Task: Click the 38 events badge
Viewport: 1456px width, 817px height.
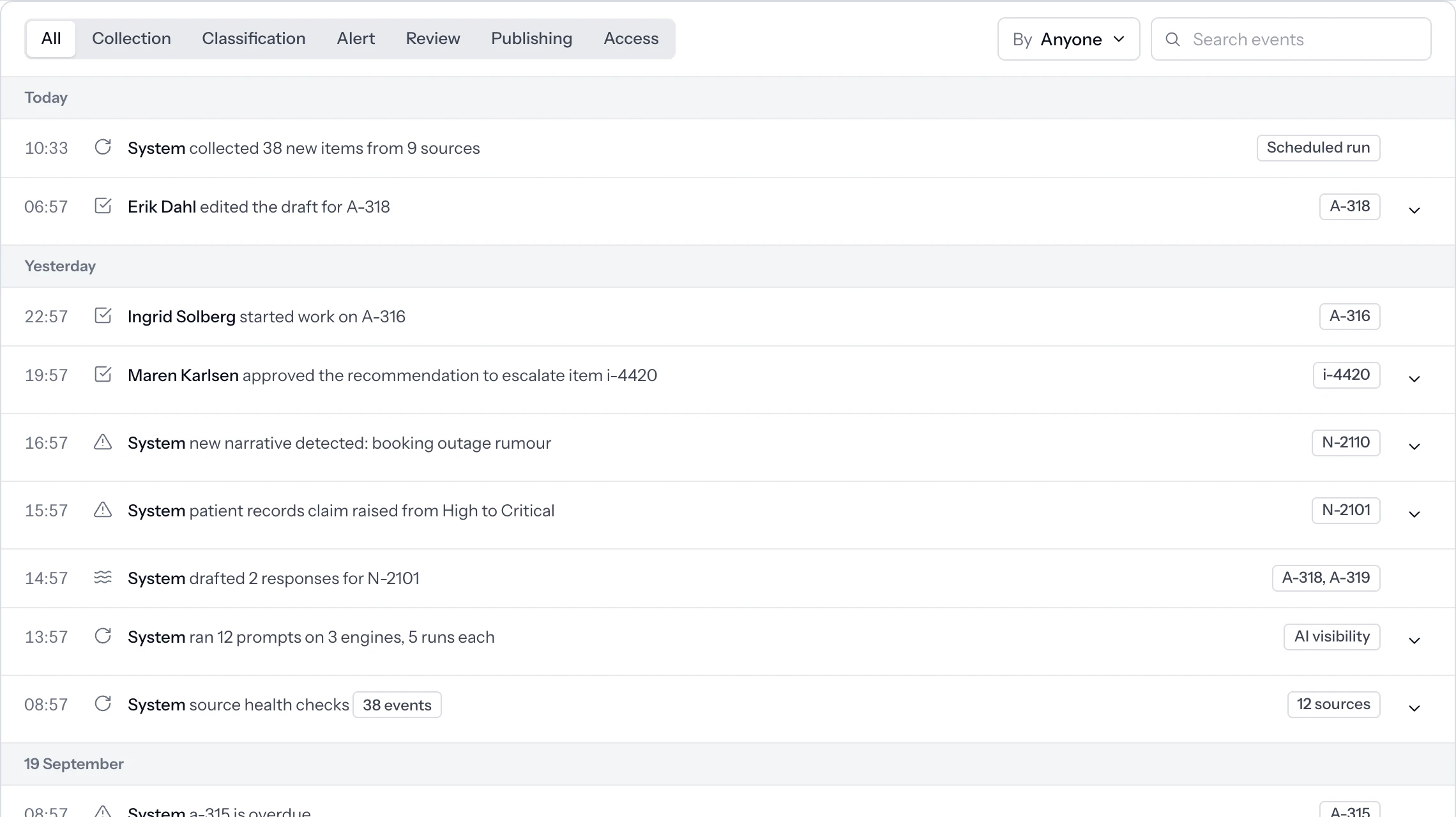Action: (x=397, y=705)
